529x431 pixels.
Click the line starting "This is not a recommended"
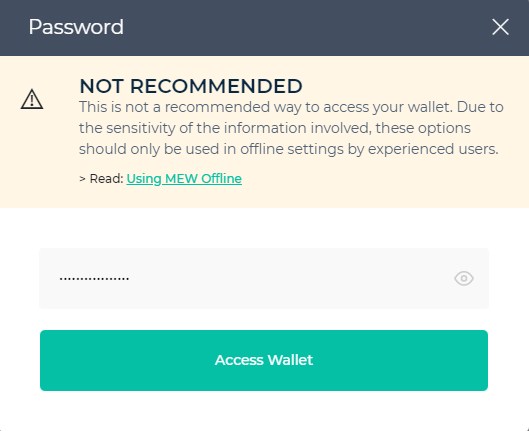[291, 107]
